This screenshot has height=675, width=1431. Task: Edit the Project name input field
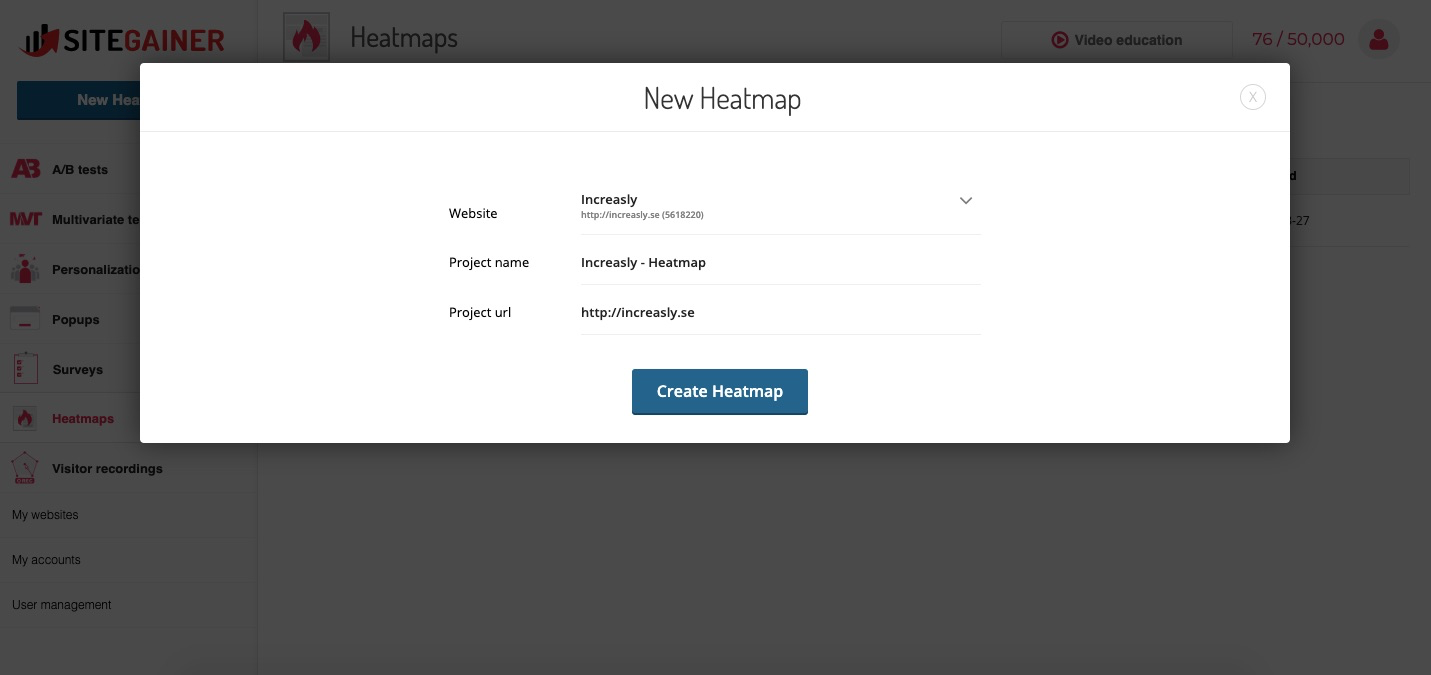coord(781,262)
